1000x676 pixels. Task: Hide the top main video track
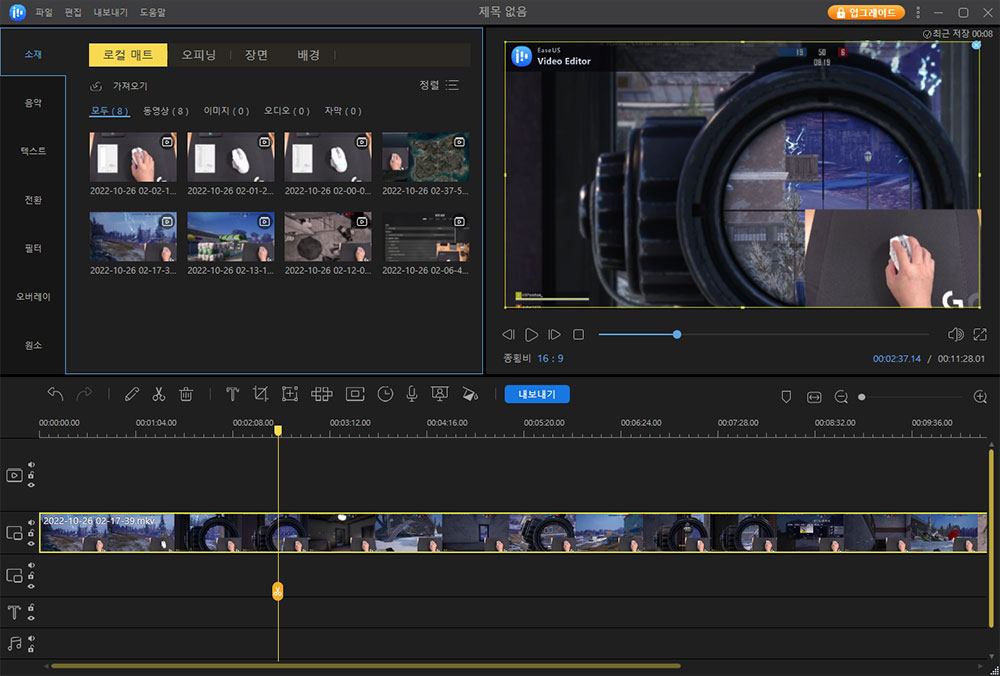click(x=31, y=485)
